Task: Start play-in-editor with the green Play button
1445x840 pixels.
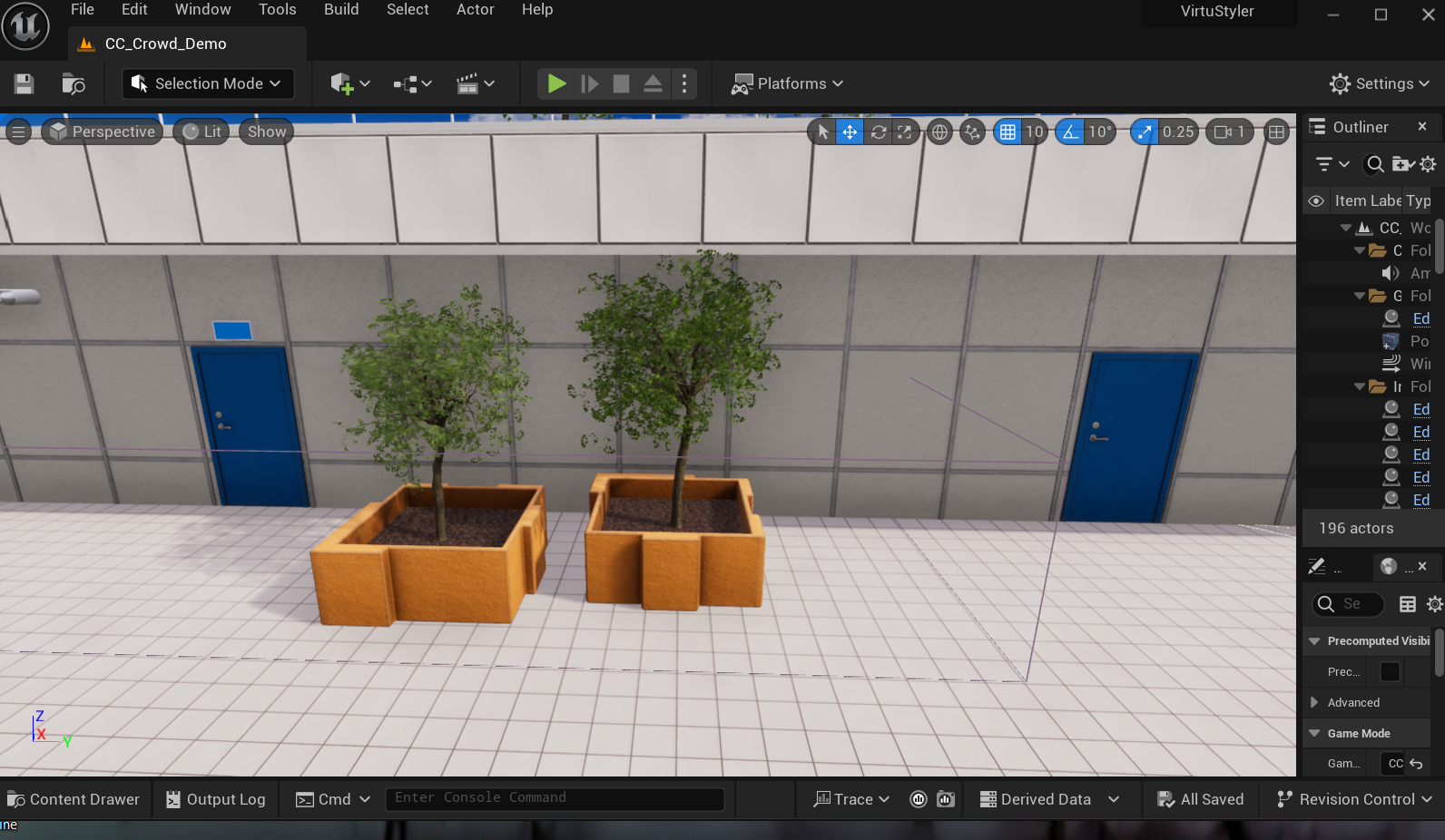Action: point(556,83)
